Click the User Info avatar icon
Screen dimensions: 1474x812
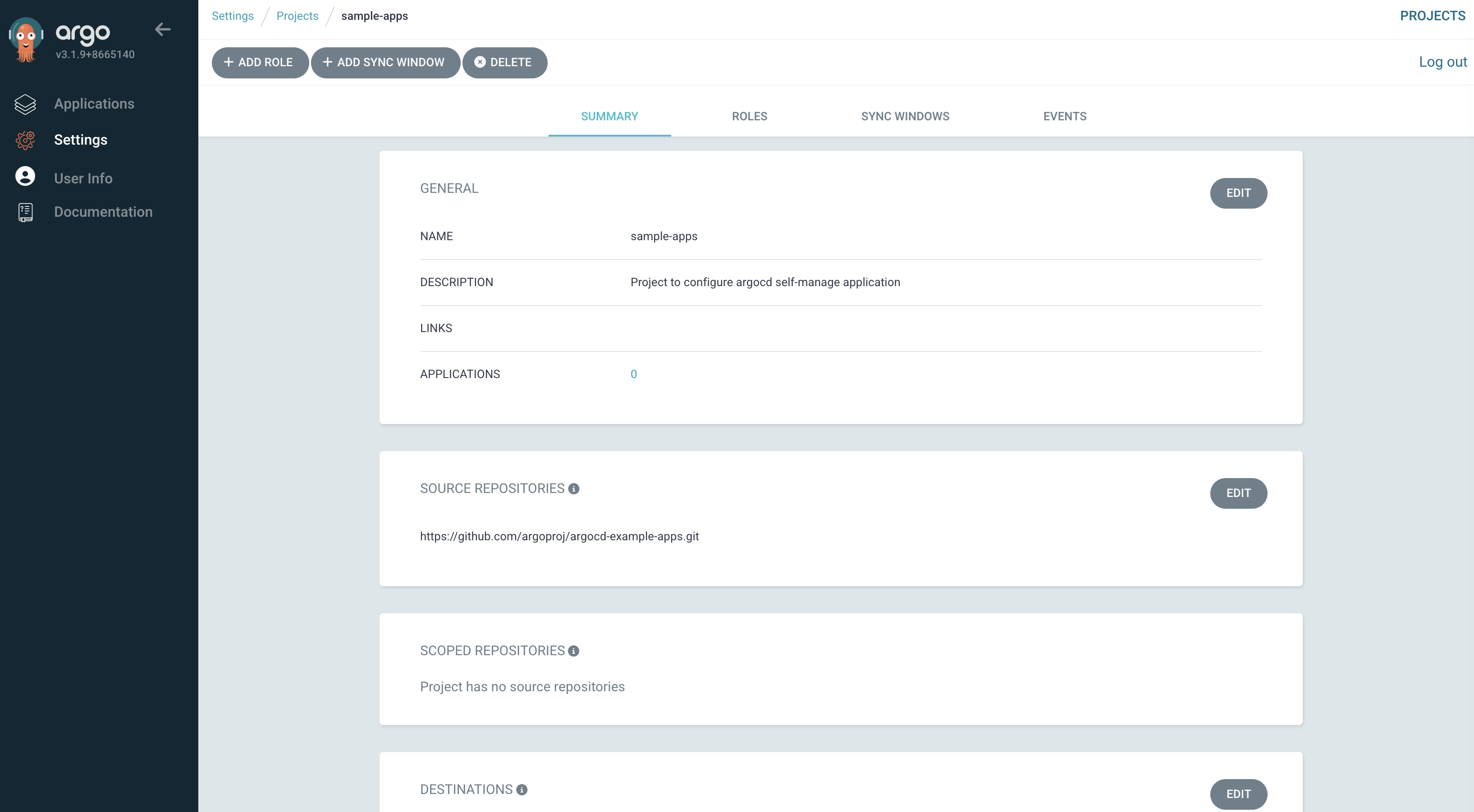pos(25,177)
